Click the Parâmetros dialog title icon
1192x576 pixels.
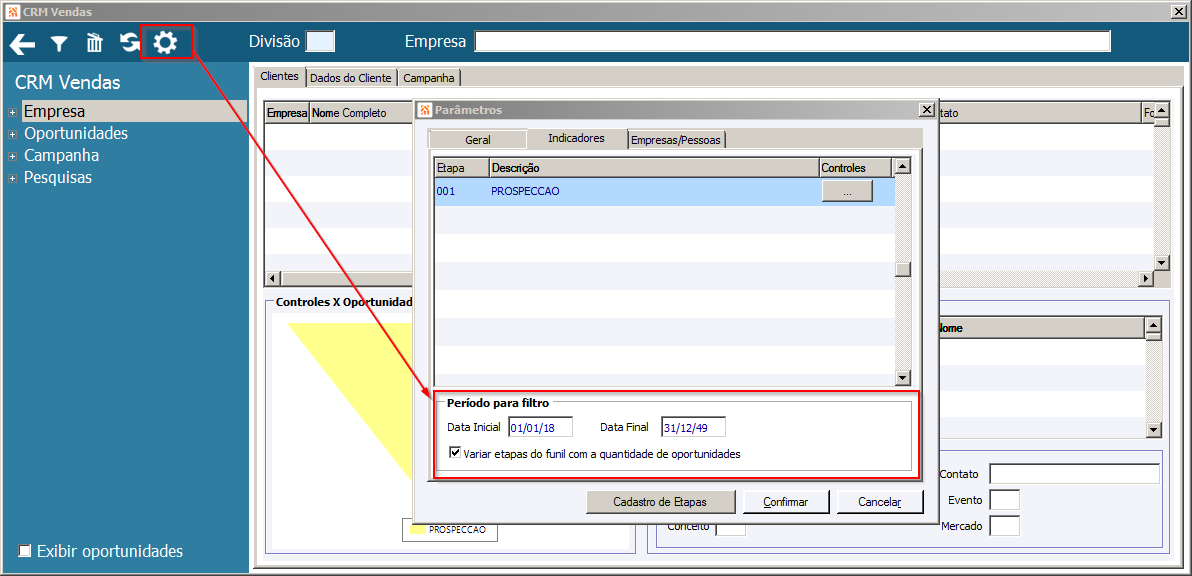[425, 110]
